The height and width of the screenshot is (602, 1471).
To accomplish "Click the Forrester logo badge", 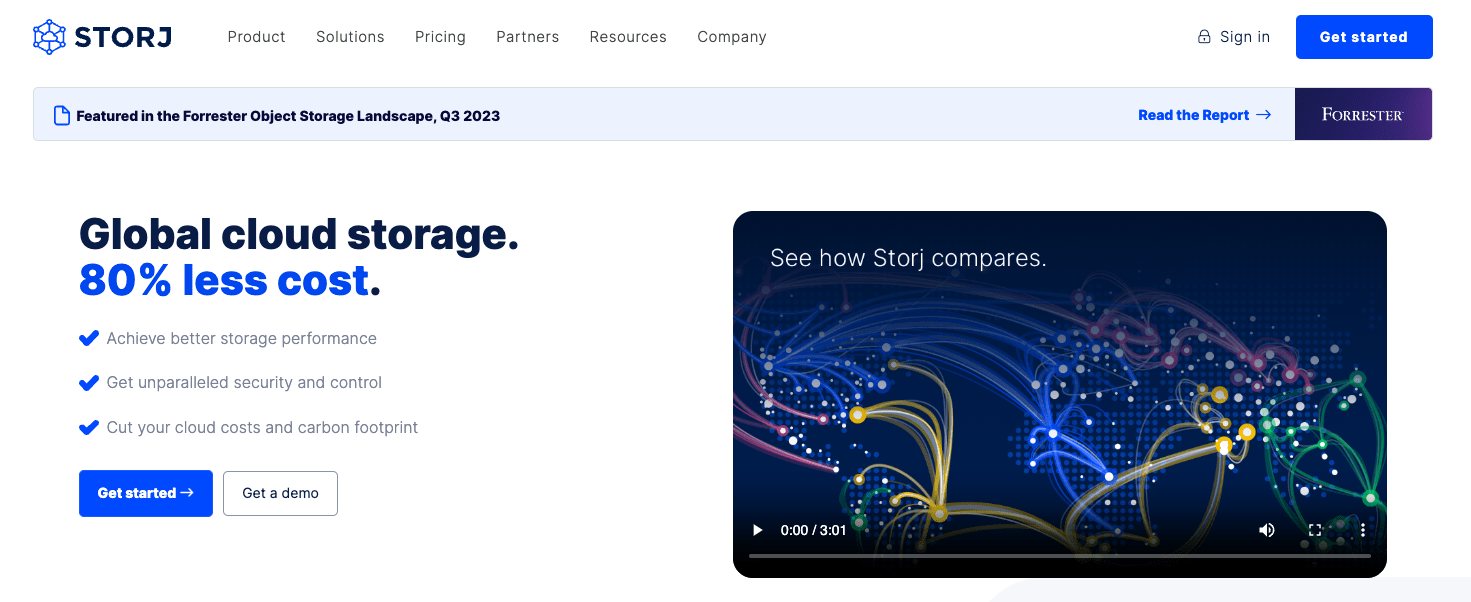I will tap(1363, 114).
